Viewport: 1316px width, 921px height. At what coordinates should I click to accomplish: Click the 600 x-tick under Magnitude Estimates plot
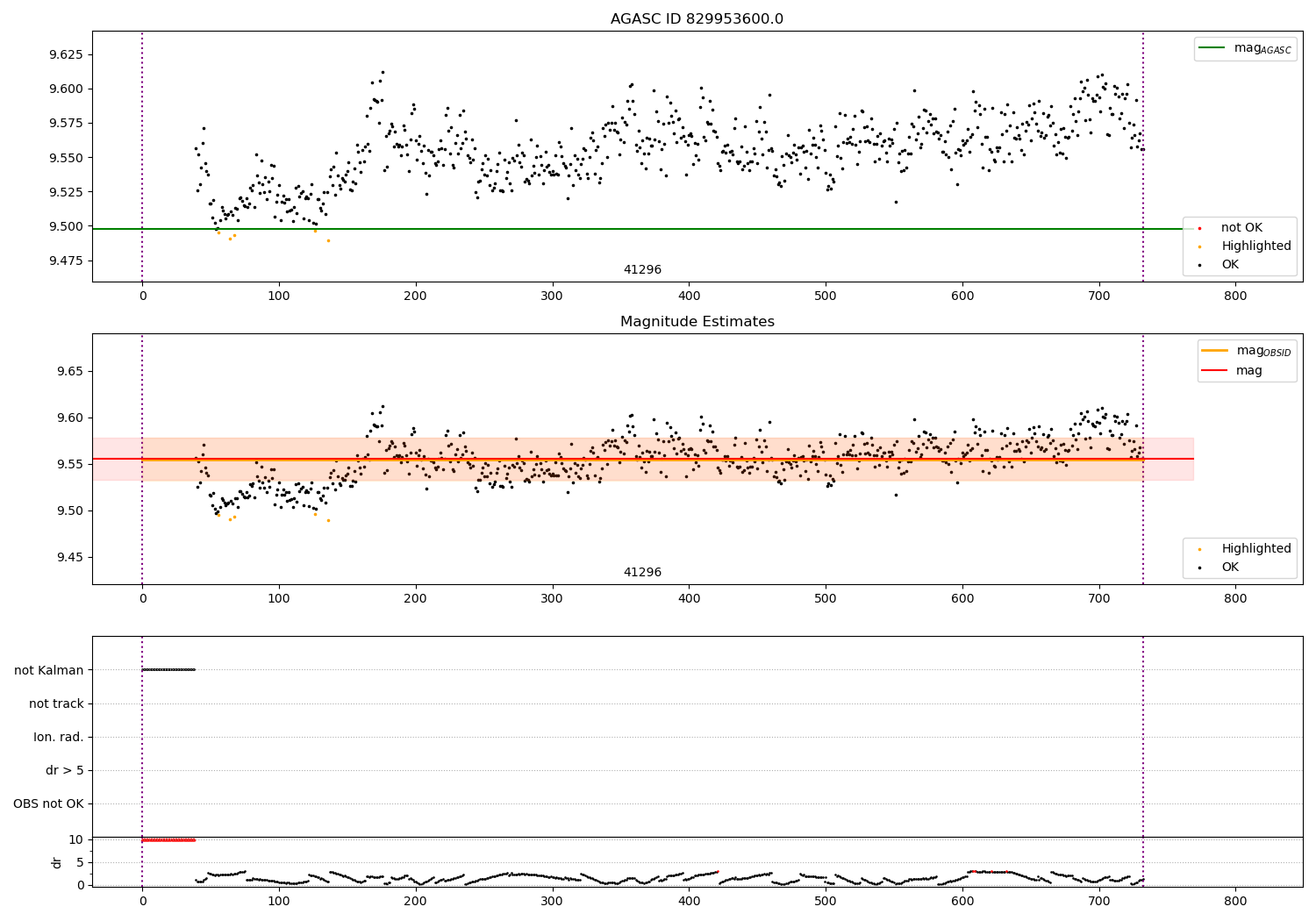click(962, 599)
